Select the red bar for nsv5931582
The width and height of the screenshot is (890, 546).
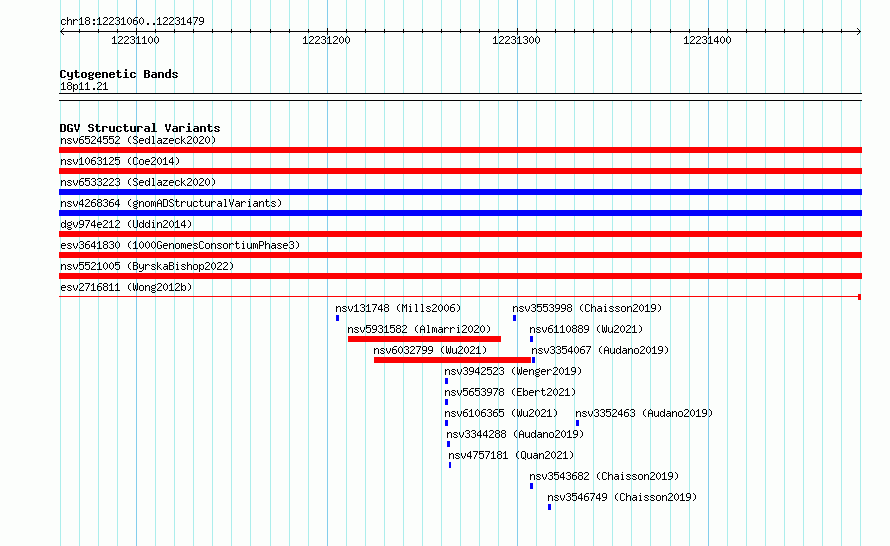tap(424, 339)
